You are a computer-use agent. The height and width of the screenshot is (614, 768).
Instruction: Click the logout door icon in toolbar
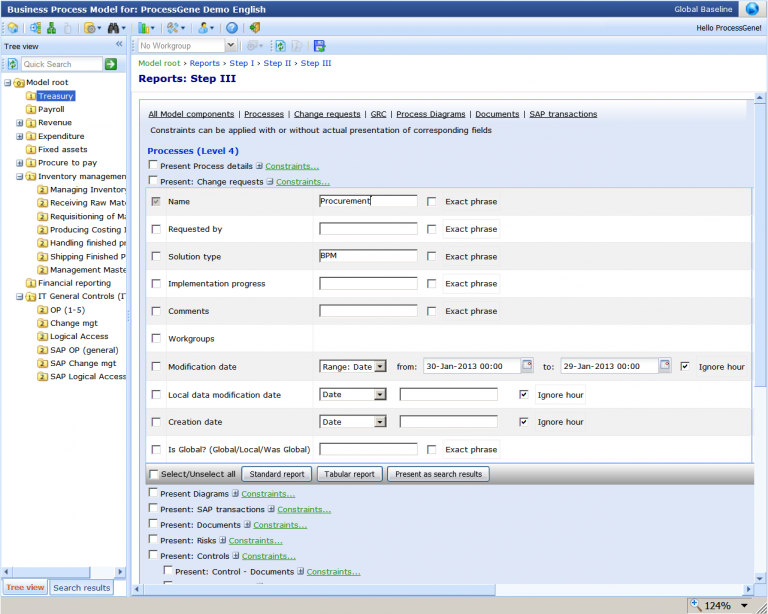[255, 28]
